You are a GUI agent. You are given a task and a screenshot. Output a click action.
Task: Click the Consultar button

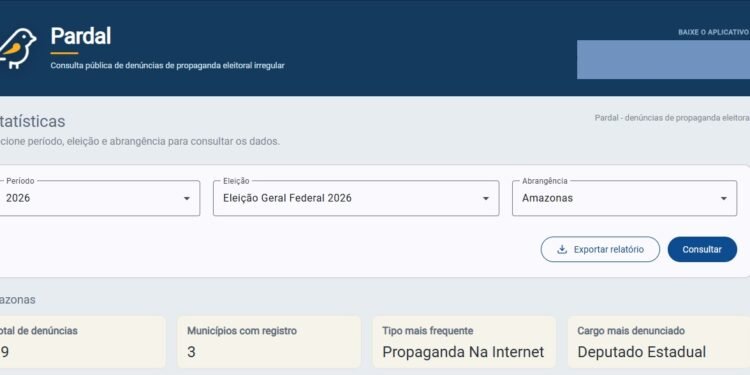(x=702, y=249)
